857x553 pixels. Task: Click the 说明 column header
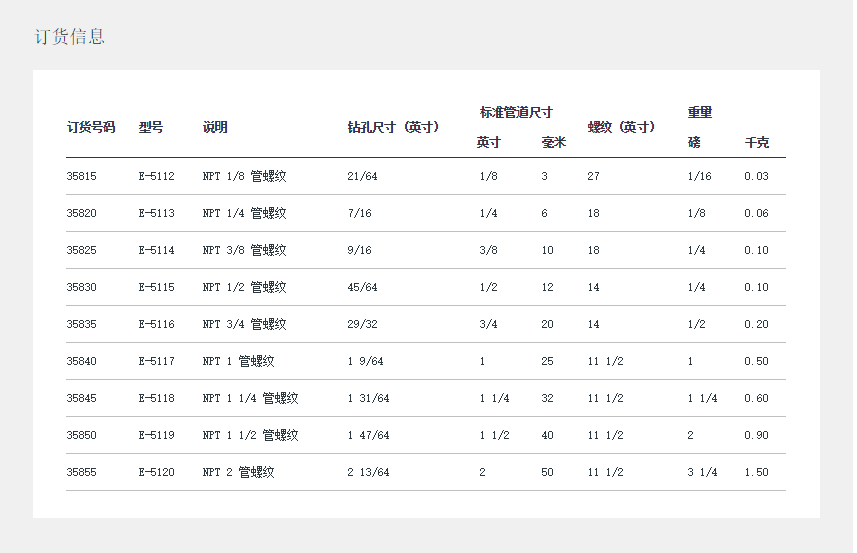coord(215,127)
